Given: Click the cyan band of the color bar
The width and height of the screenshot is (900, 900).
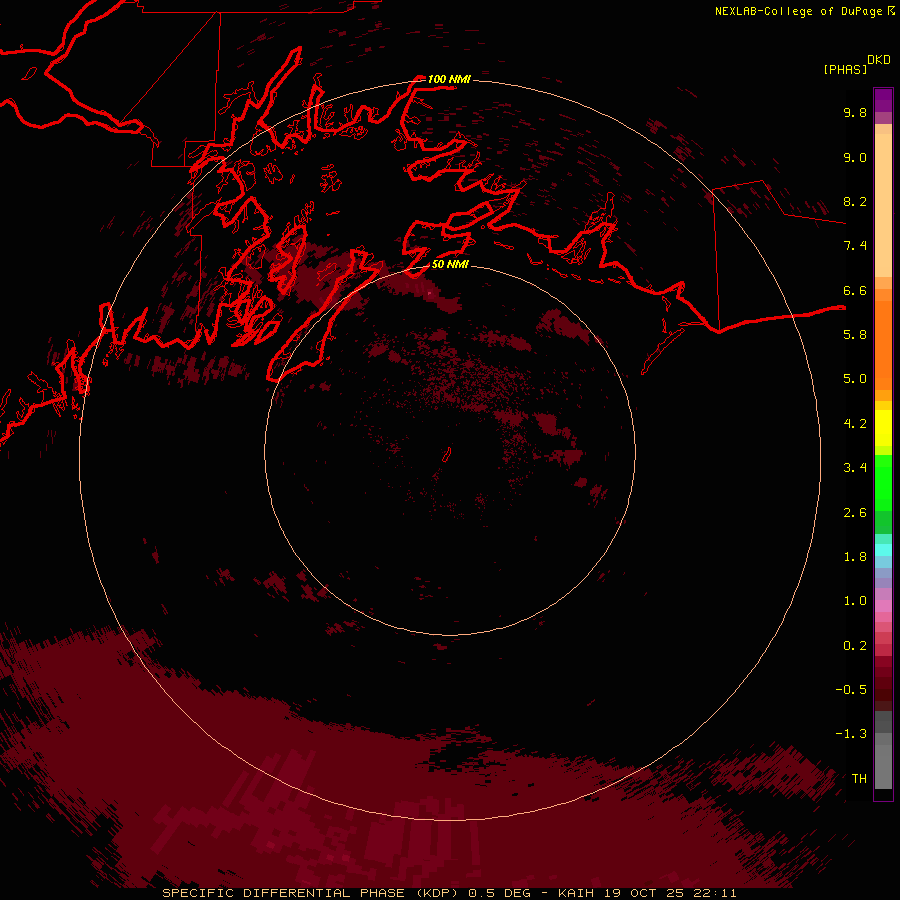Looking at the screenshot, I should (883, 550).
